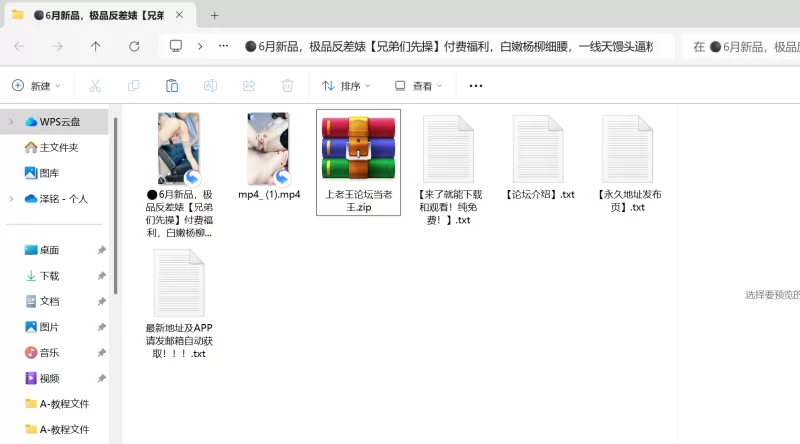The height and width of the screenshot is (444, 800).
Task: Select 泽铭 - 个人 in sidebar
Action: click(x=56, y=199)
